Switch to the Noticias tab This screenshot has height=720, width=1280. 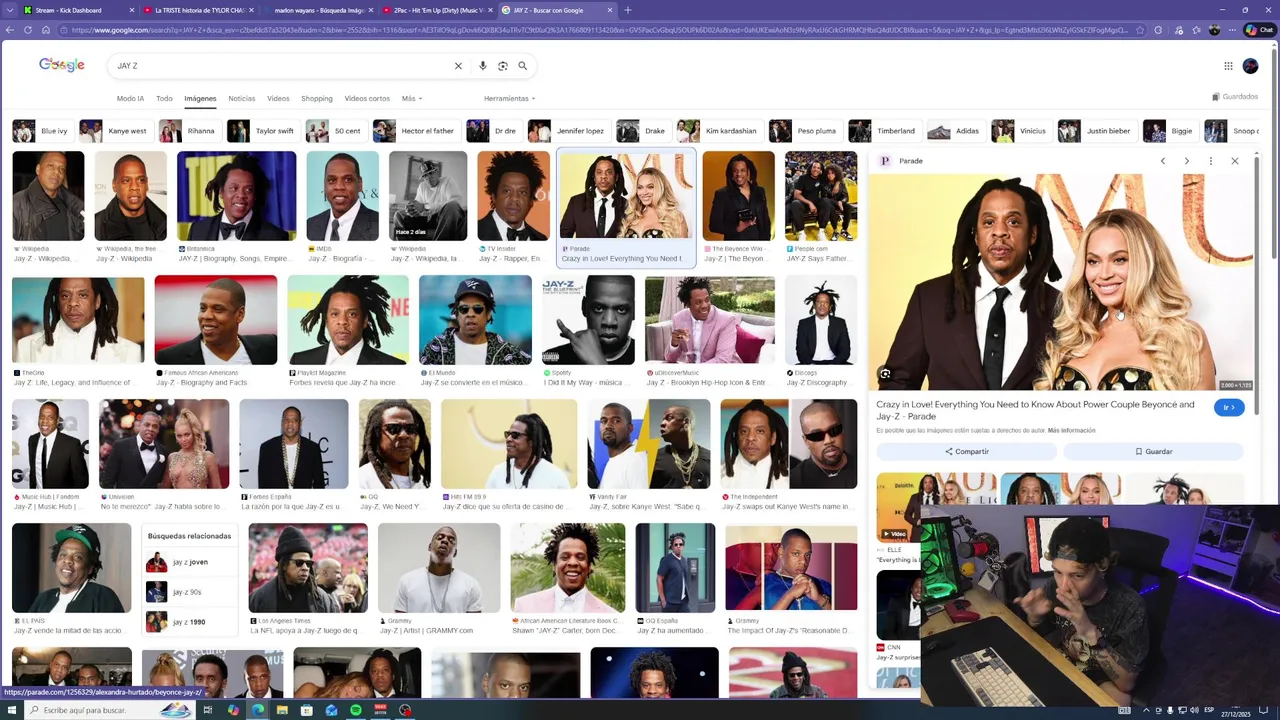pos(242,98)
